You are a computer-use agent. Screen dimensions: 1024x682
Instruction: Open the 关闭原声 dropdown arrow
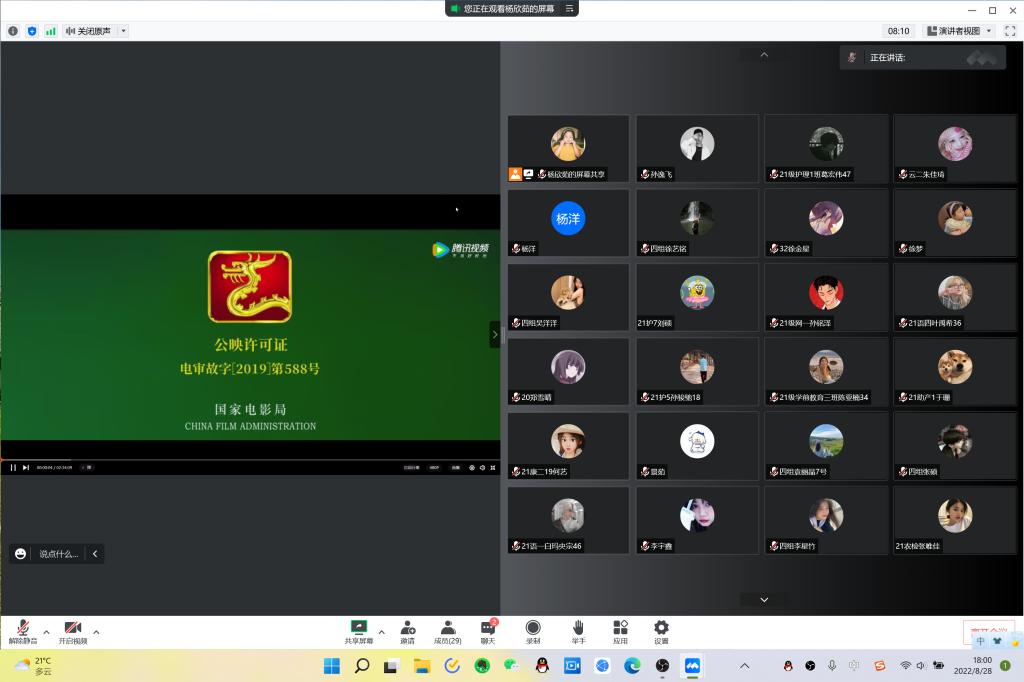tap(123, 31)
